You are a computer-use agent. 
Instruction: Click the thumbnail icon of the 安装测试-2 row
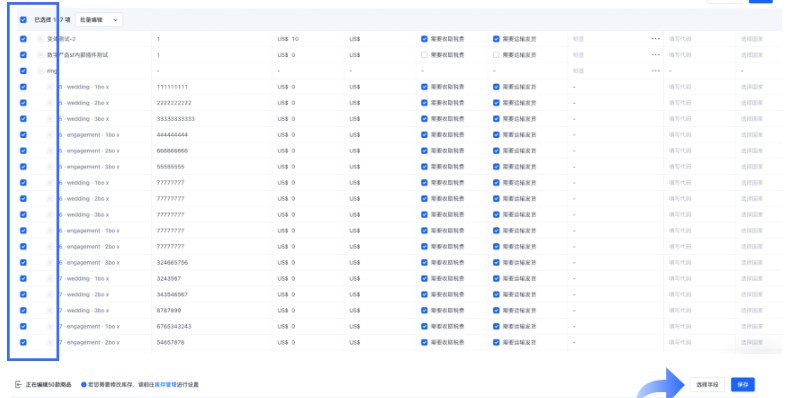coord(40,39)
